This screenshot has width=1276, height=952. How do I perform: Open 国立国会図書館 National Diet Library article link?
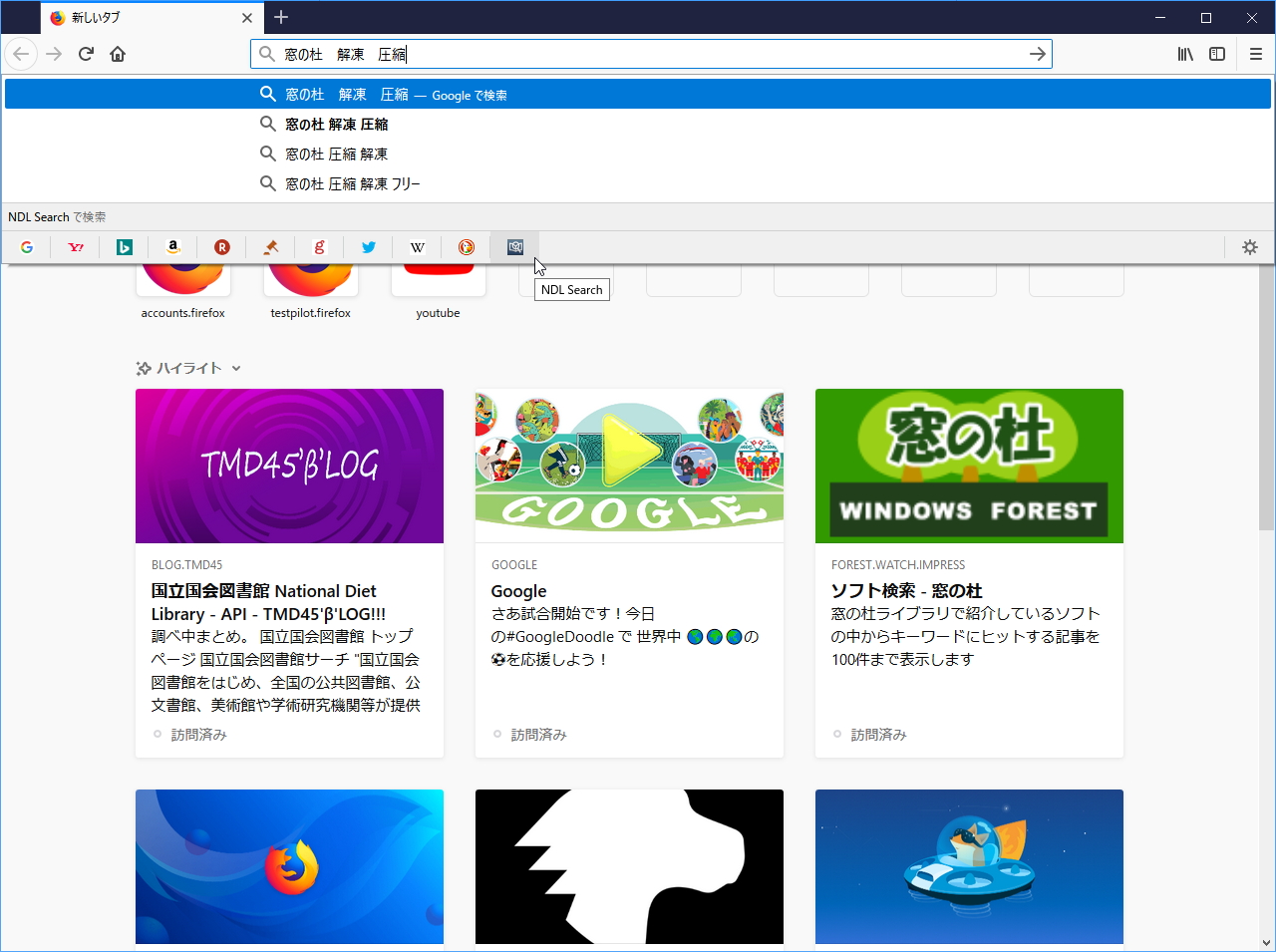[x=268, y=602]
